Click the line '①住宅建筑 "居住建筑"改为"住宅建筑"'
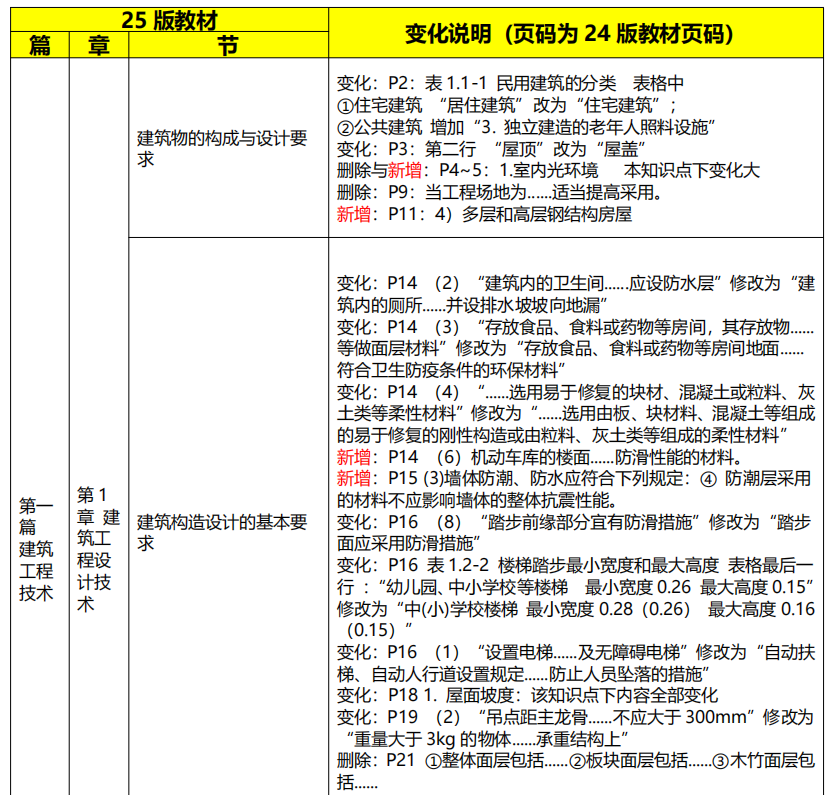This screenshot has height=795, width=830. coord(507,105)
